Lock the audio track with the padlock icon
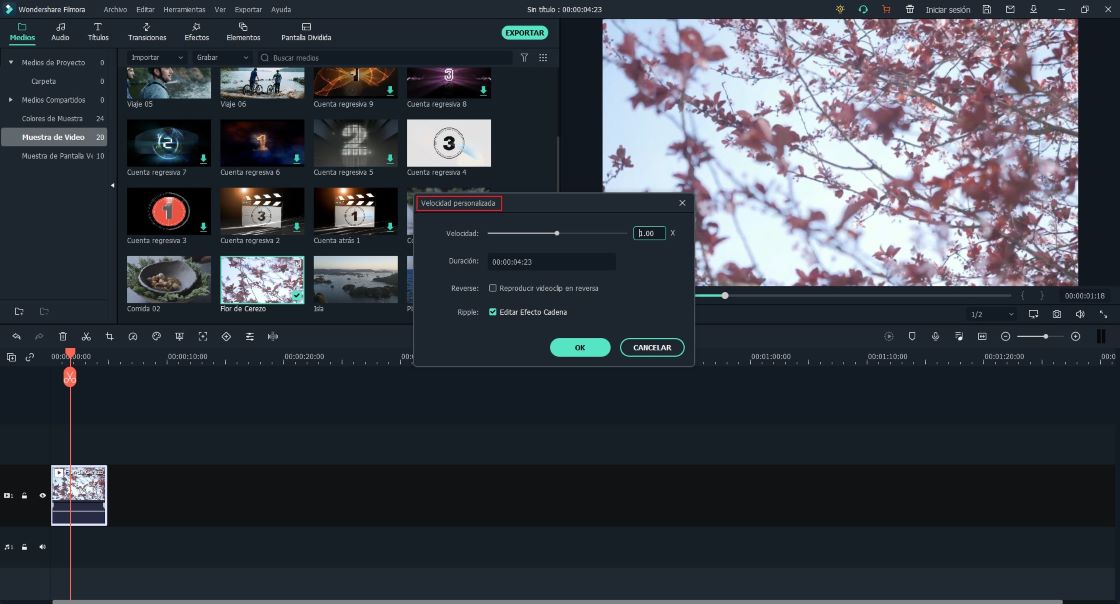Screen dimensions: 1120x604 click(x=24, y=547)
